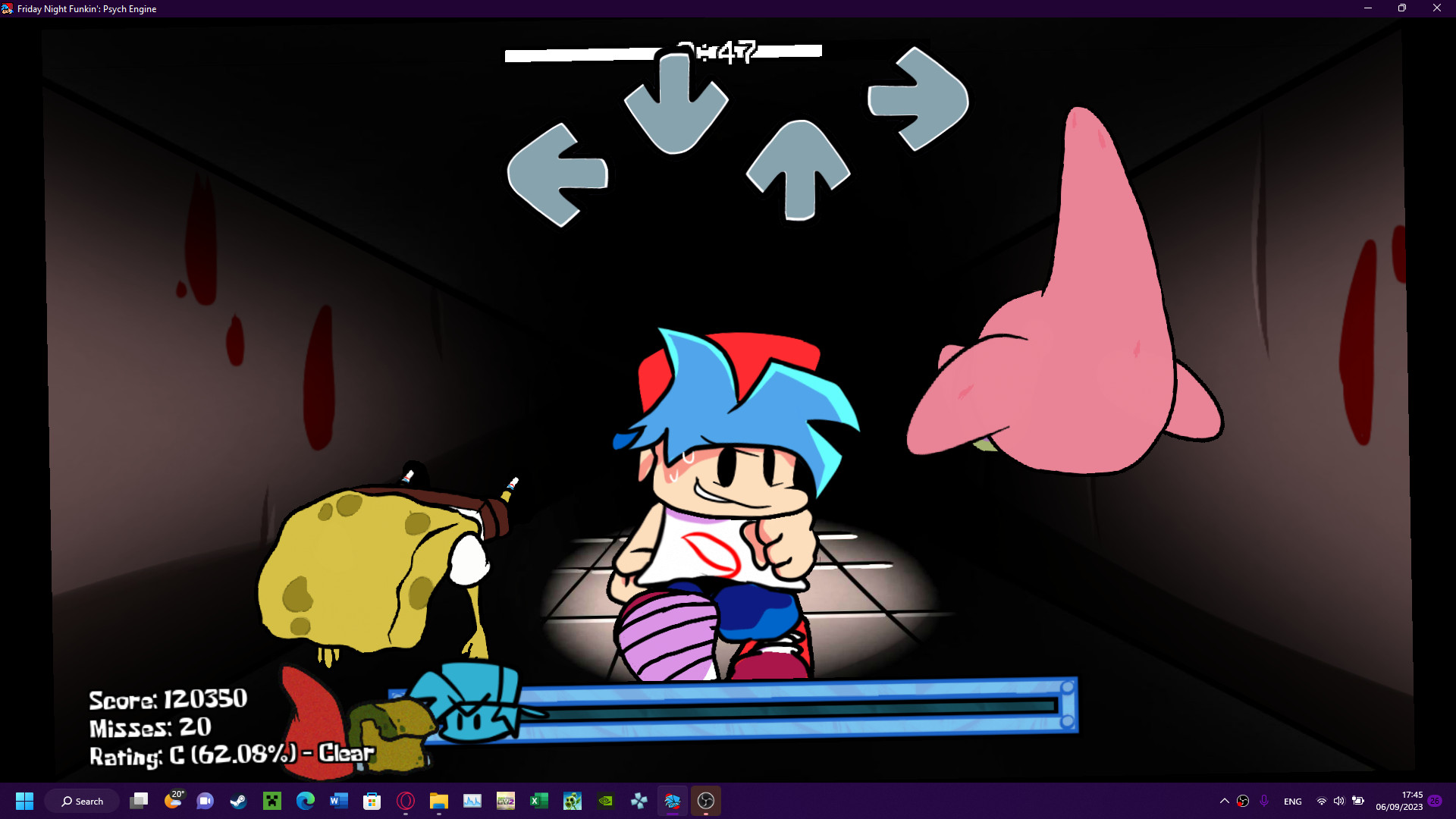Open the notification count badge
Image resolution: width=1456 pixels, height=819 pixels.
point(1435,801)
